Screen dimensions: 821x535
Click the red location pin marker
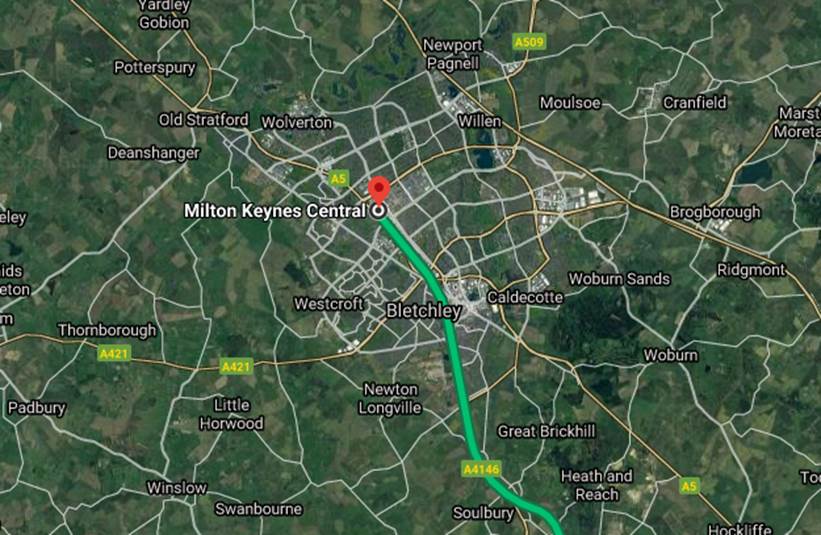379,191
